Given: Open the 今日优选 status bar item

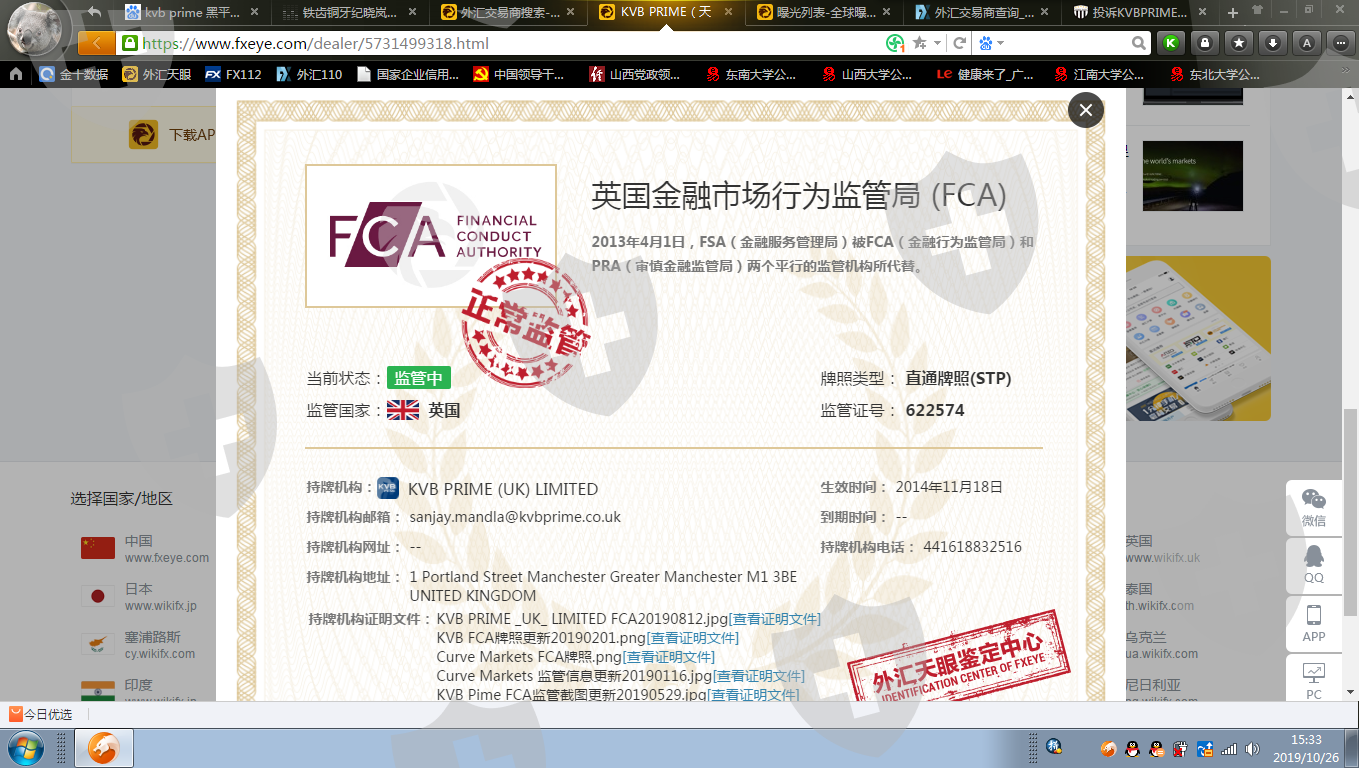Looking at the screenshot, I should click(41, 714).
